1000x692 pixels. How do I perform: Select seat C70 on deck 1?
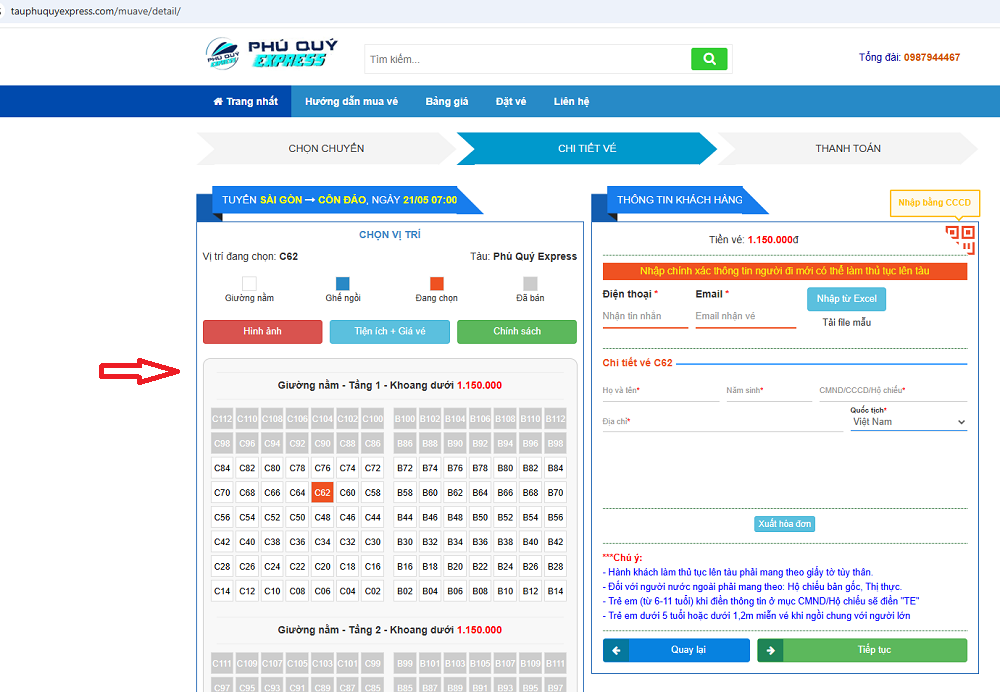click(222, 492)
